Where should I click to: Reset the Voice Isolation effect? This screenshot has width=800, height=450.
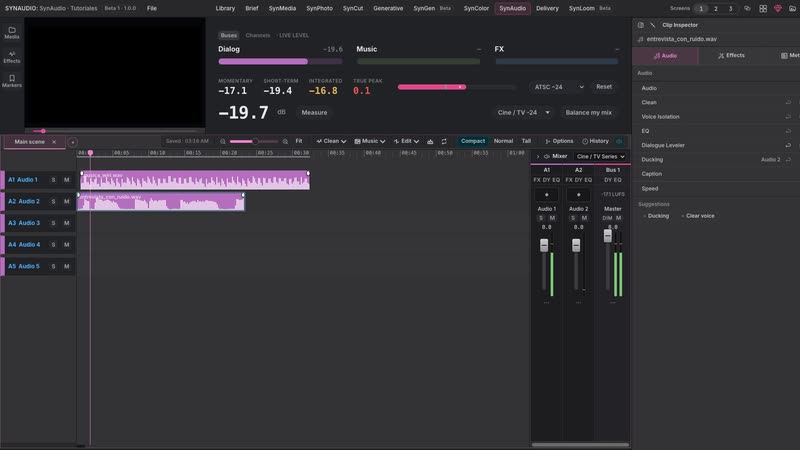pyautogui.click(x=788, y=117)
